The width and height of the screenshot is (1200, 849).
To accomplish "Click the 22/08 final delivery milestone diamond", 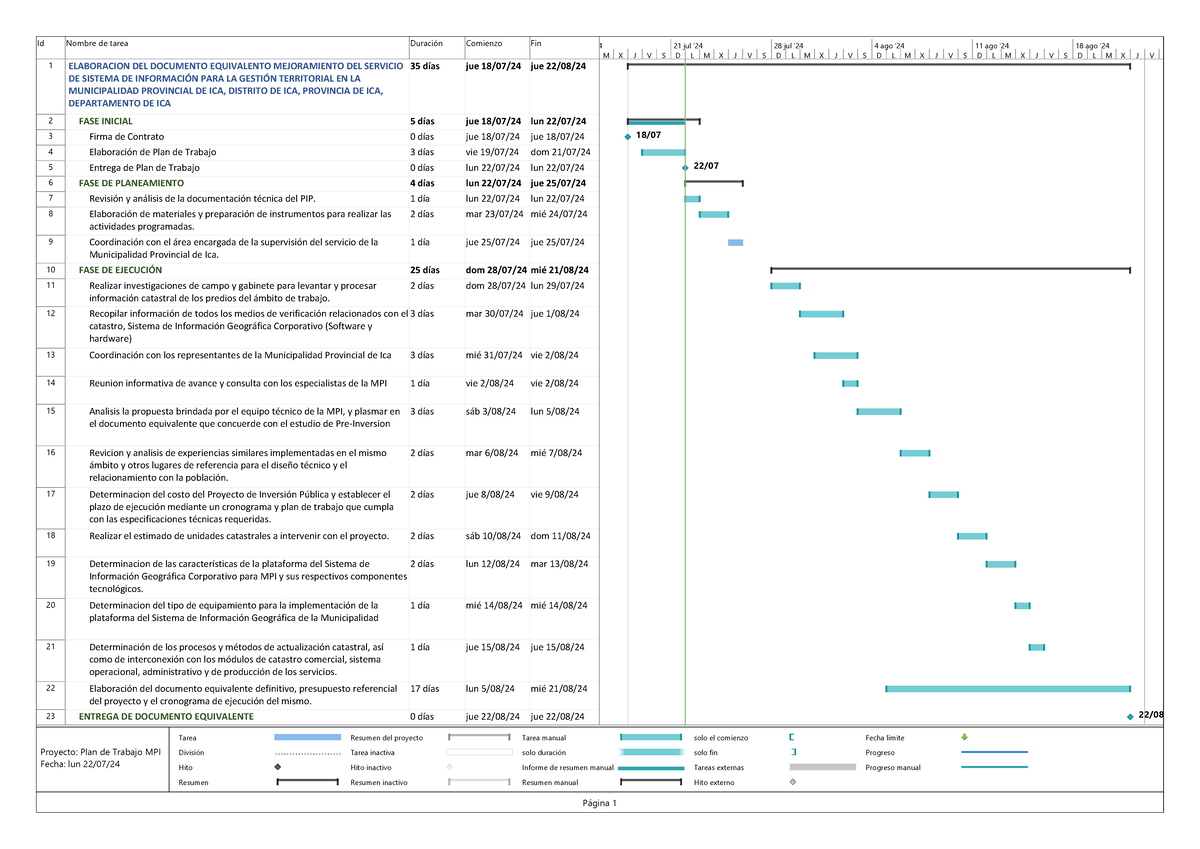I will coord(1130,716).
